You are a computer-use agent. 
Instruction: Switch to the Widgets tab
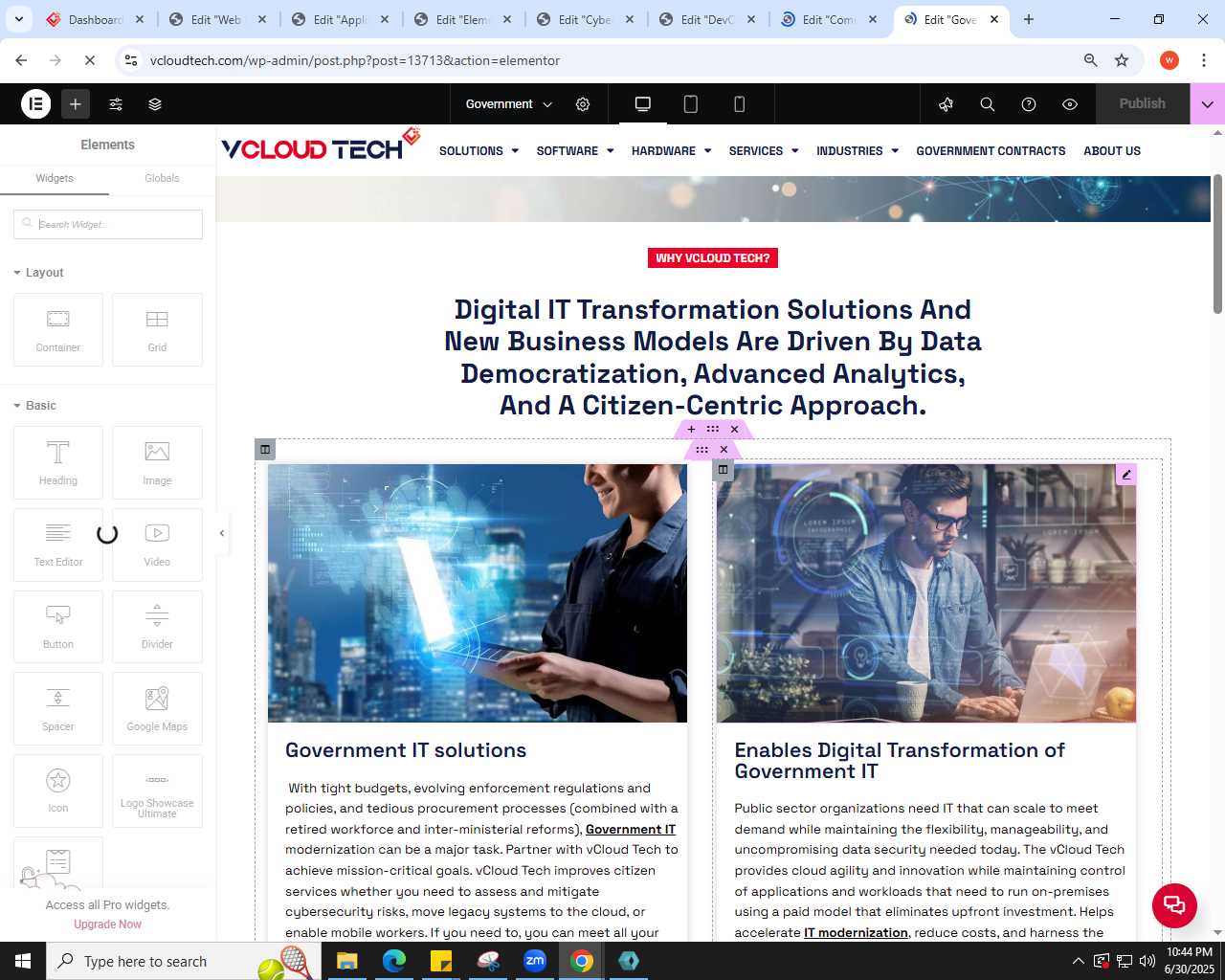[55, 178]
